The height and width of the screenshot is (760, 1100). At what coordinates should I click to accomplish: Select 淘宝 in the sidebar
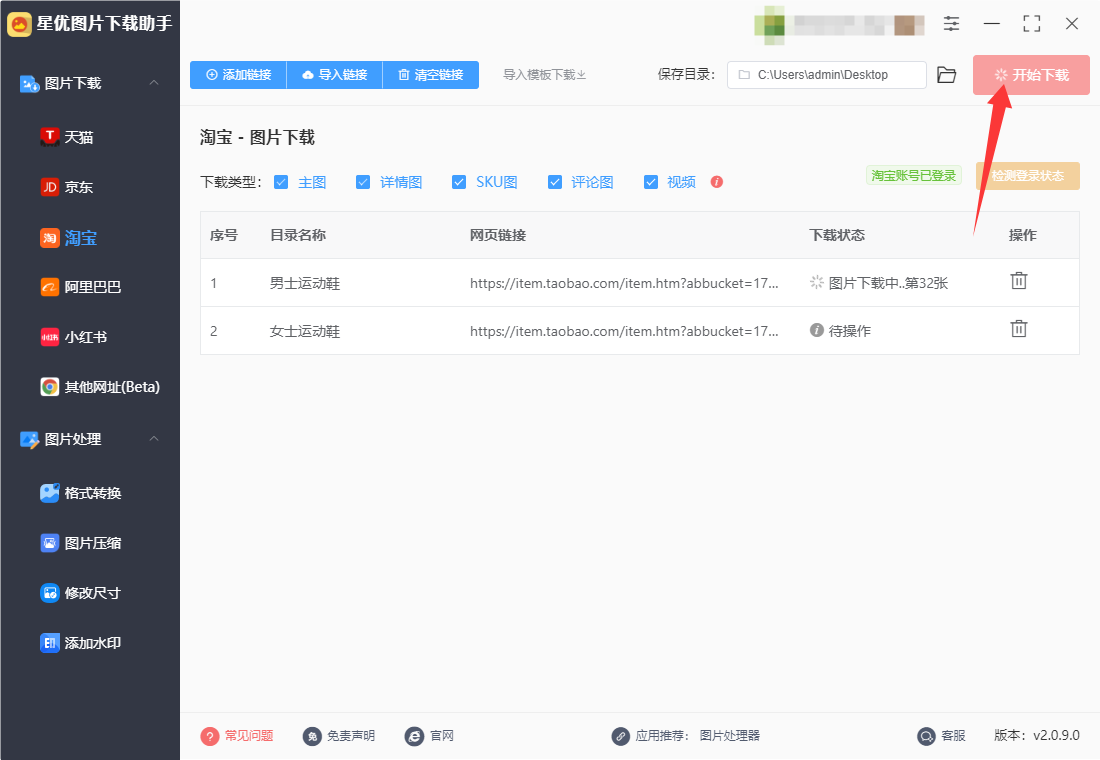(68, 238)
